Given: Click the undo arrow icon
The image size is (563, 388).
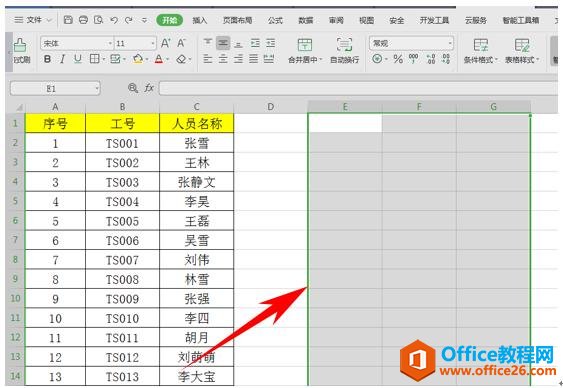Looking at the screenshot, I should (x=114, y=20).
